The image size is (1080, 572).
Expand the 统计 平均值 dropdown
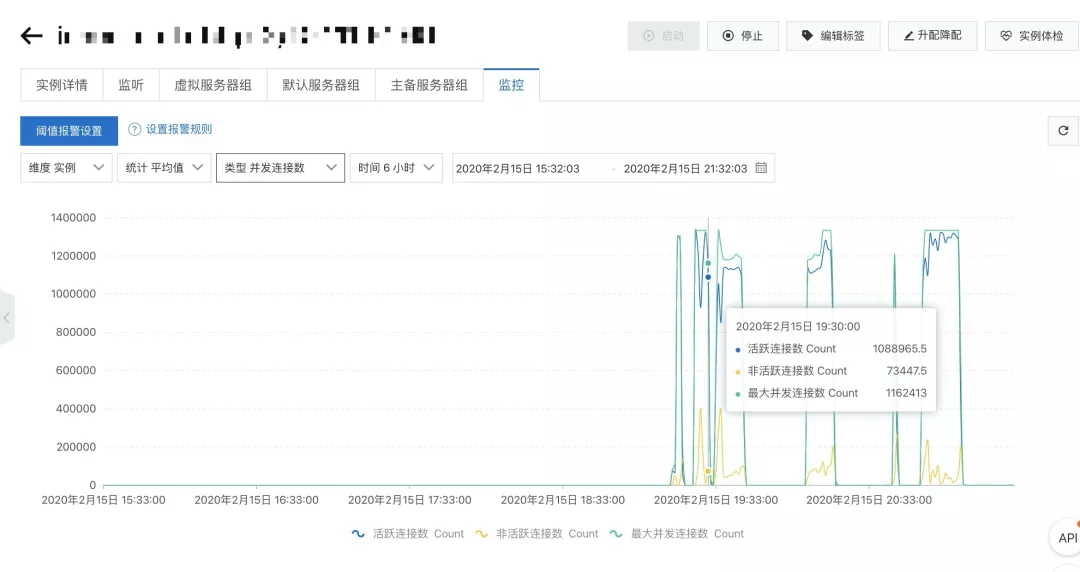tap(163, 167)
